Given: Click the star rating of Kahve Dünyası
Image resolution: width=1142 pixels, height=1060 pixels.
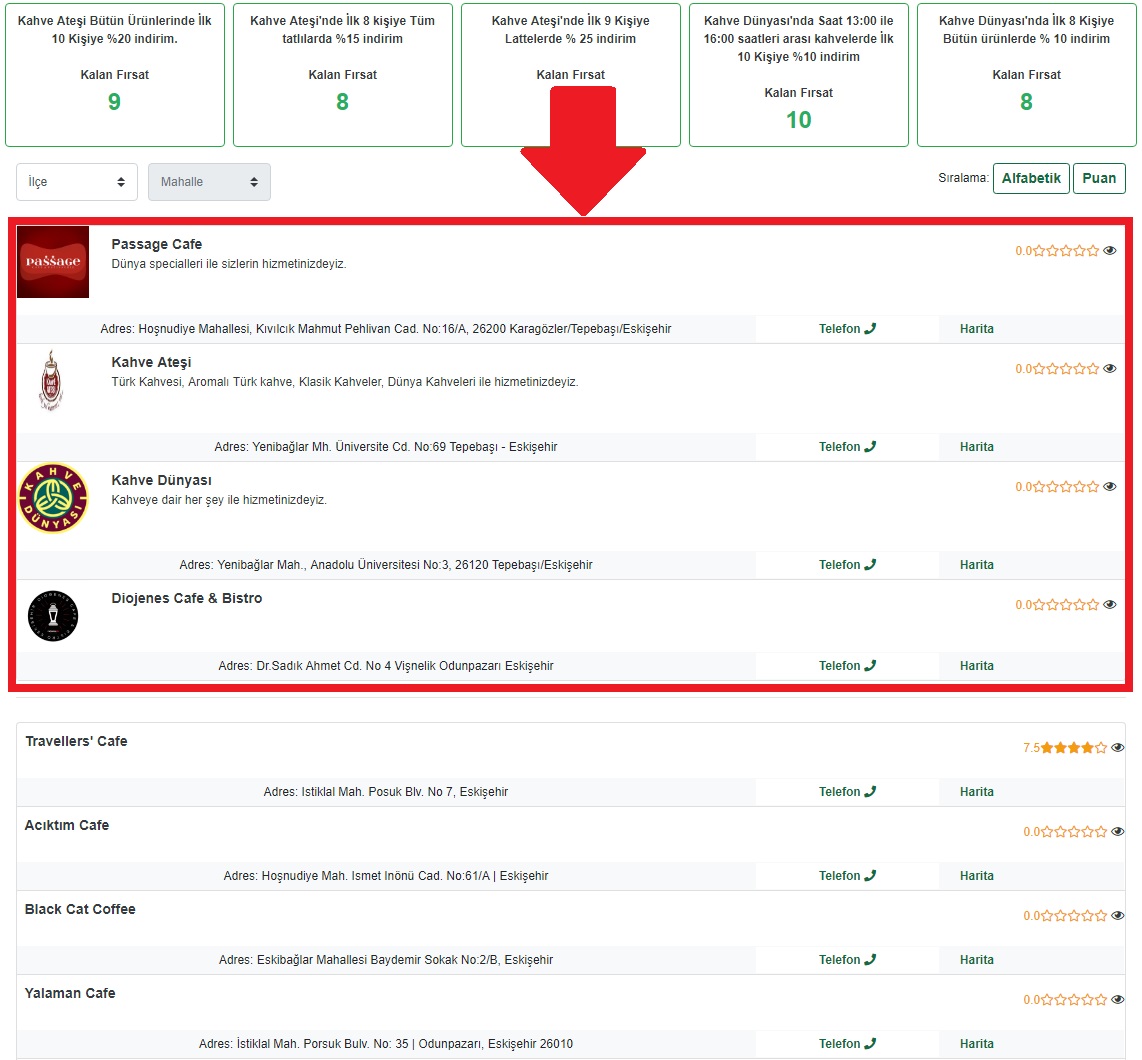Looking at the screenshot, I should click(1066, 487).
